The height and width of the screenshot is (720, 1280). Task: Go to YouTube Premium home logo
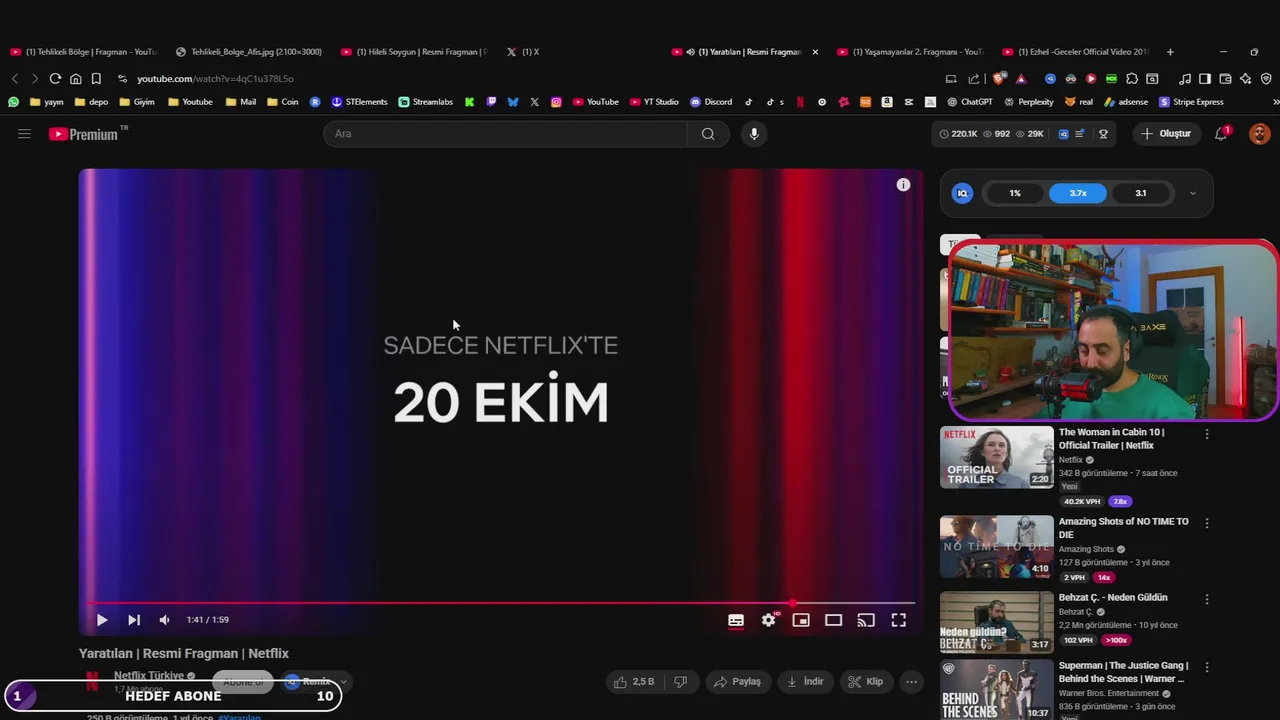click(88, 134)
